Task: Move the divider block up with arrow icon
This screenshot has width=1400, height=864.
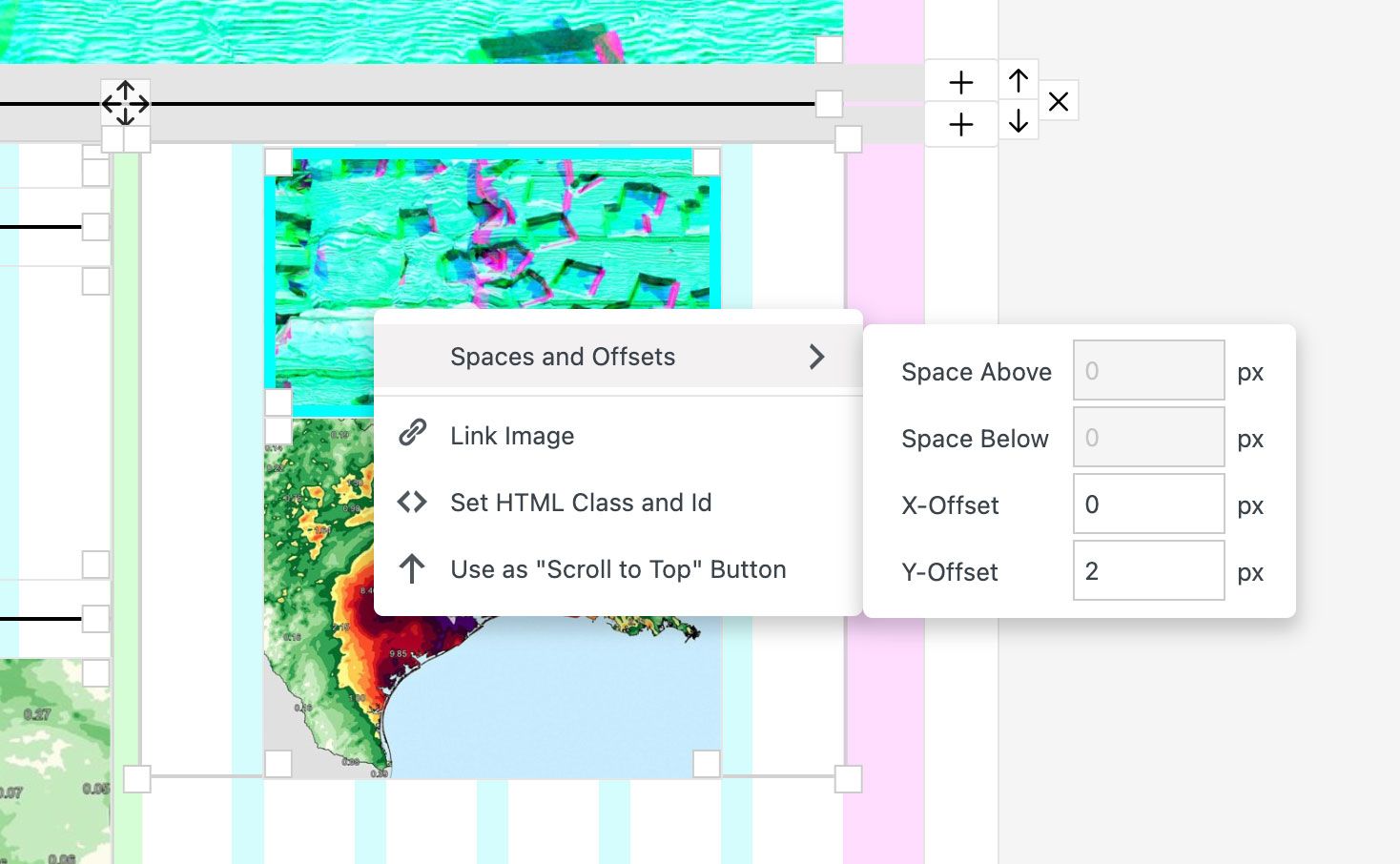Action: 1018,81
